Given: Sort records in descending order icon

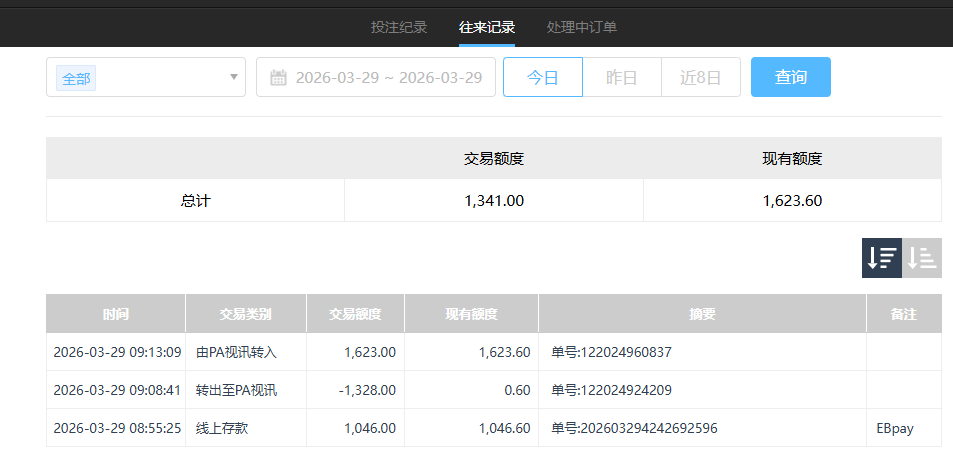Looking at the screenshot, I should [x=881, y=258].
